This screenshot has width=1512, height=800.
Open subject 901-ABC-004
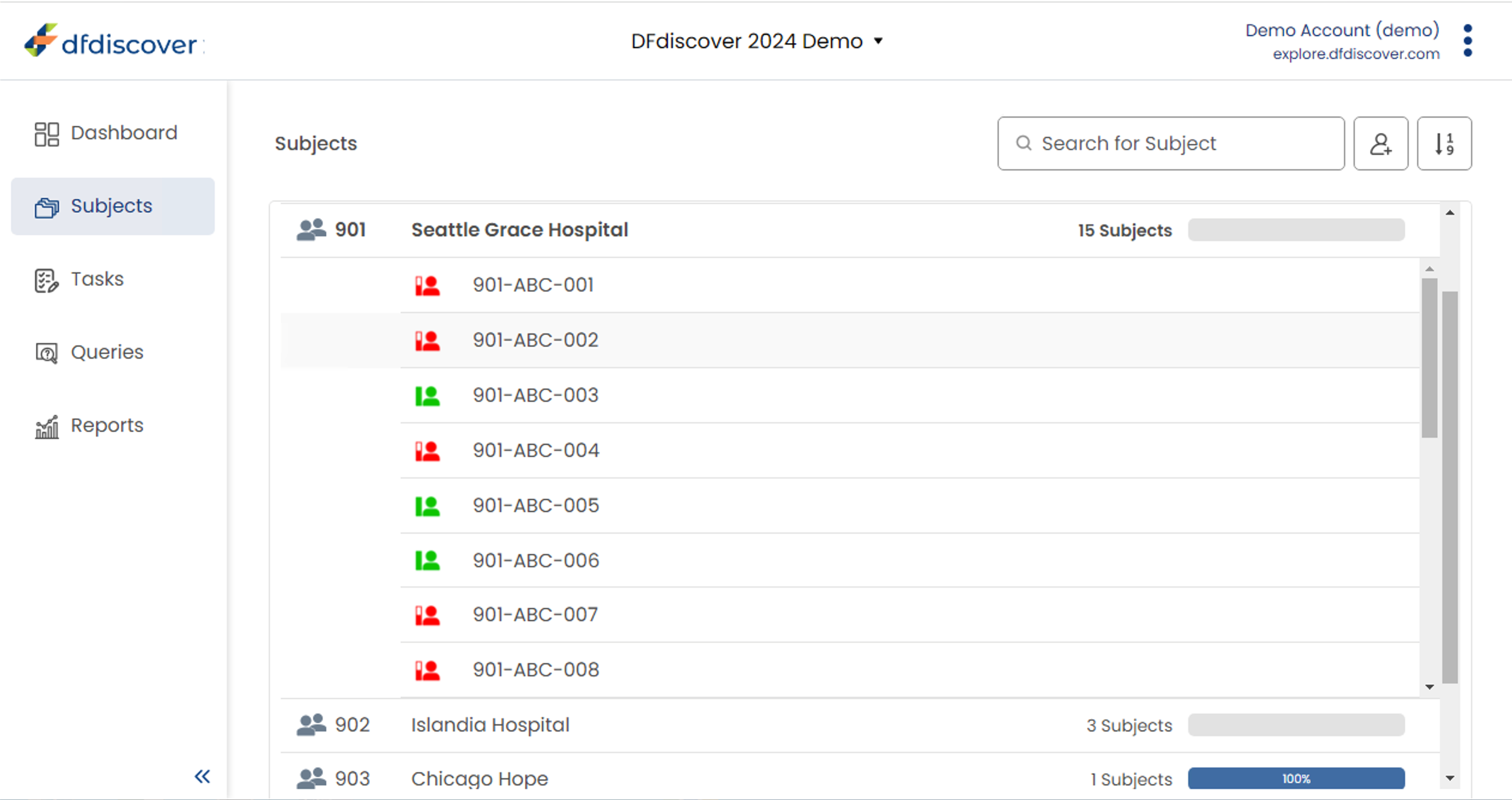point(909,450)
